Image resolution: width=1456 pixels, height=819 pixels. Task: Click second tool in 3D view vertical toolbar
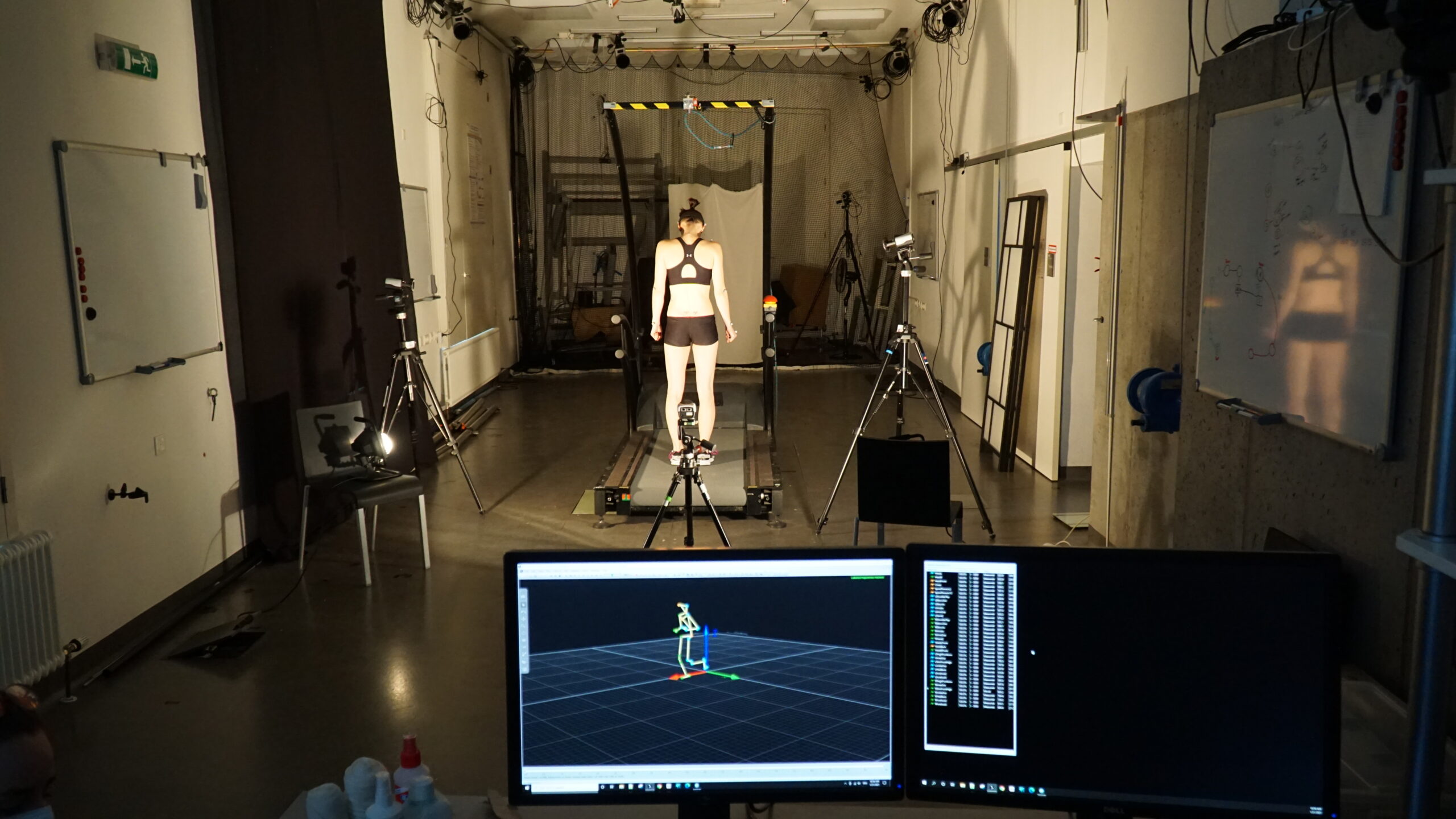(x=523, y=605)
